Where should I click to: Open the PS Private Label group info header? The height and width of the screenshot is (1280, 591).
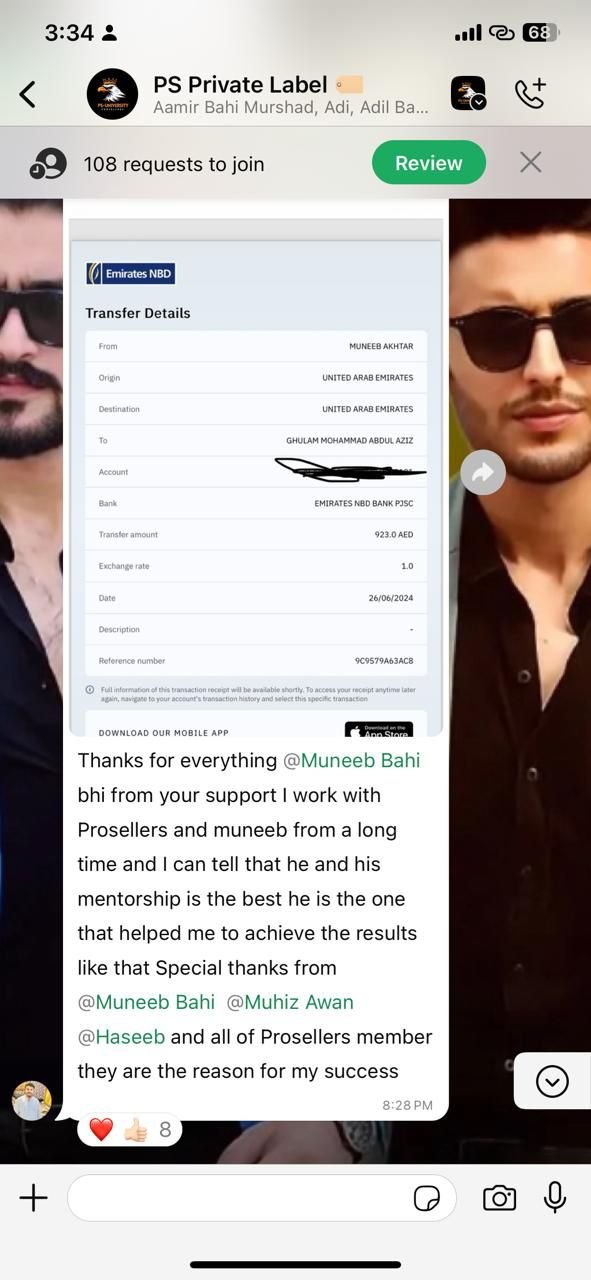pos(291,94)
